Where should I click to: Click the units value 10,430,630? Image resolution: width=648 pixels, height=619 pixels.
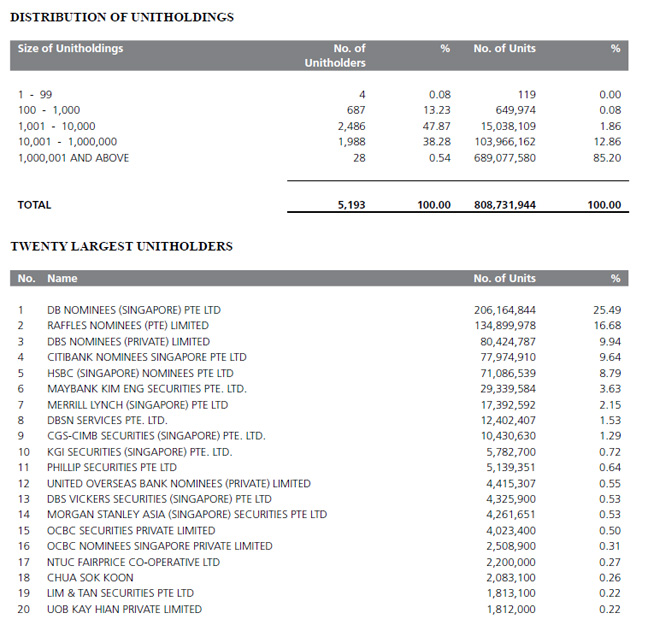[508, 436]
